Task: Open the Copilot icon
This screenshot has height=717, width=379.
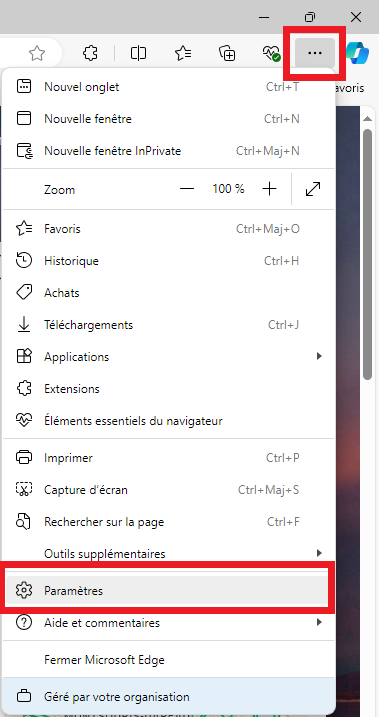Action: pyautogui.click(x=358, y=53)
